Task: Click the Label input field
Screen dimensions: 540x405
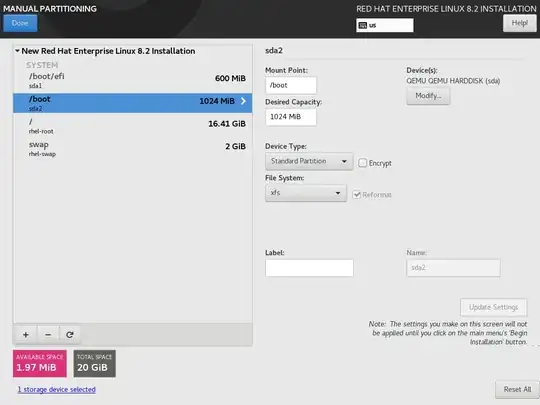Action: point(309,268)
